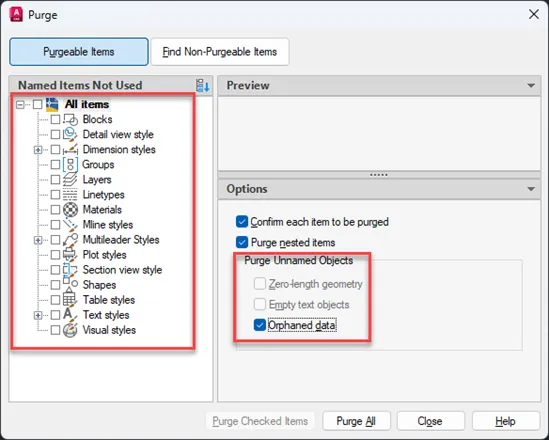Viewport: 549px width, 440px height.
Task: Select the Detail view style label
Action: click(x=118, y=134)
